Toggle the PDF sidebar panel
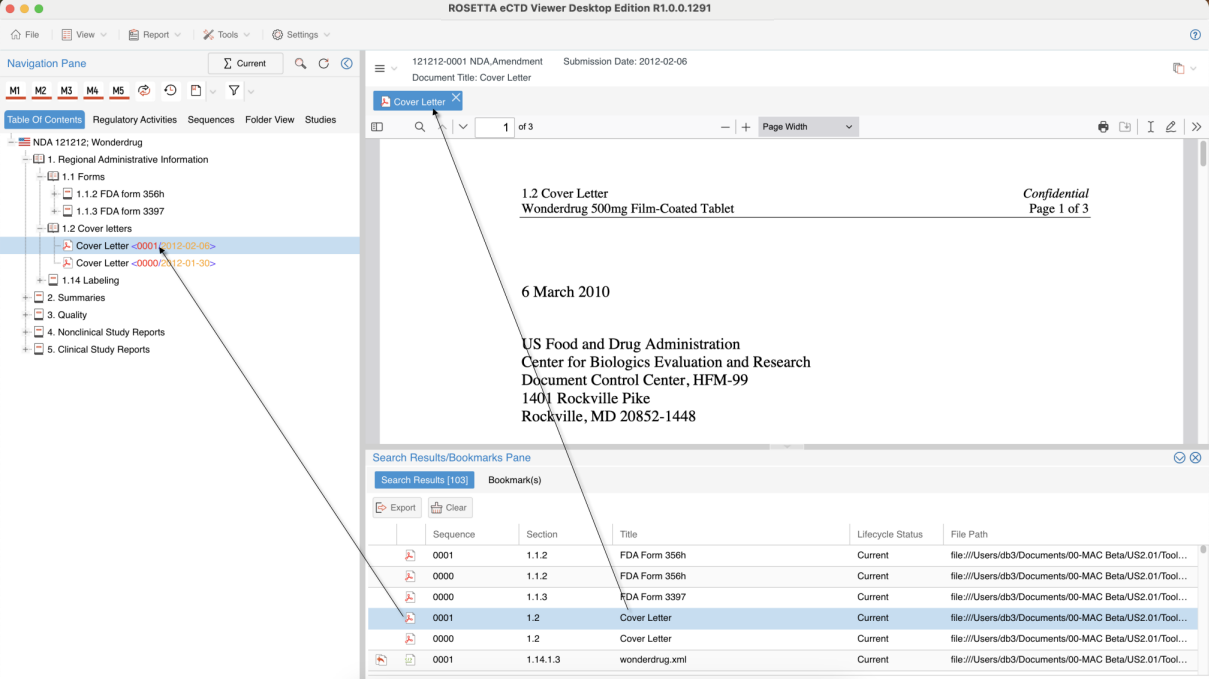The image size is (1209, 679). [x=377, y=127]
